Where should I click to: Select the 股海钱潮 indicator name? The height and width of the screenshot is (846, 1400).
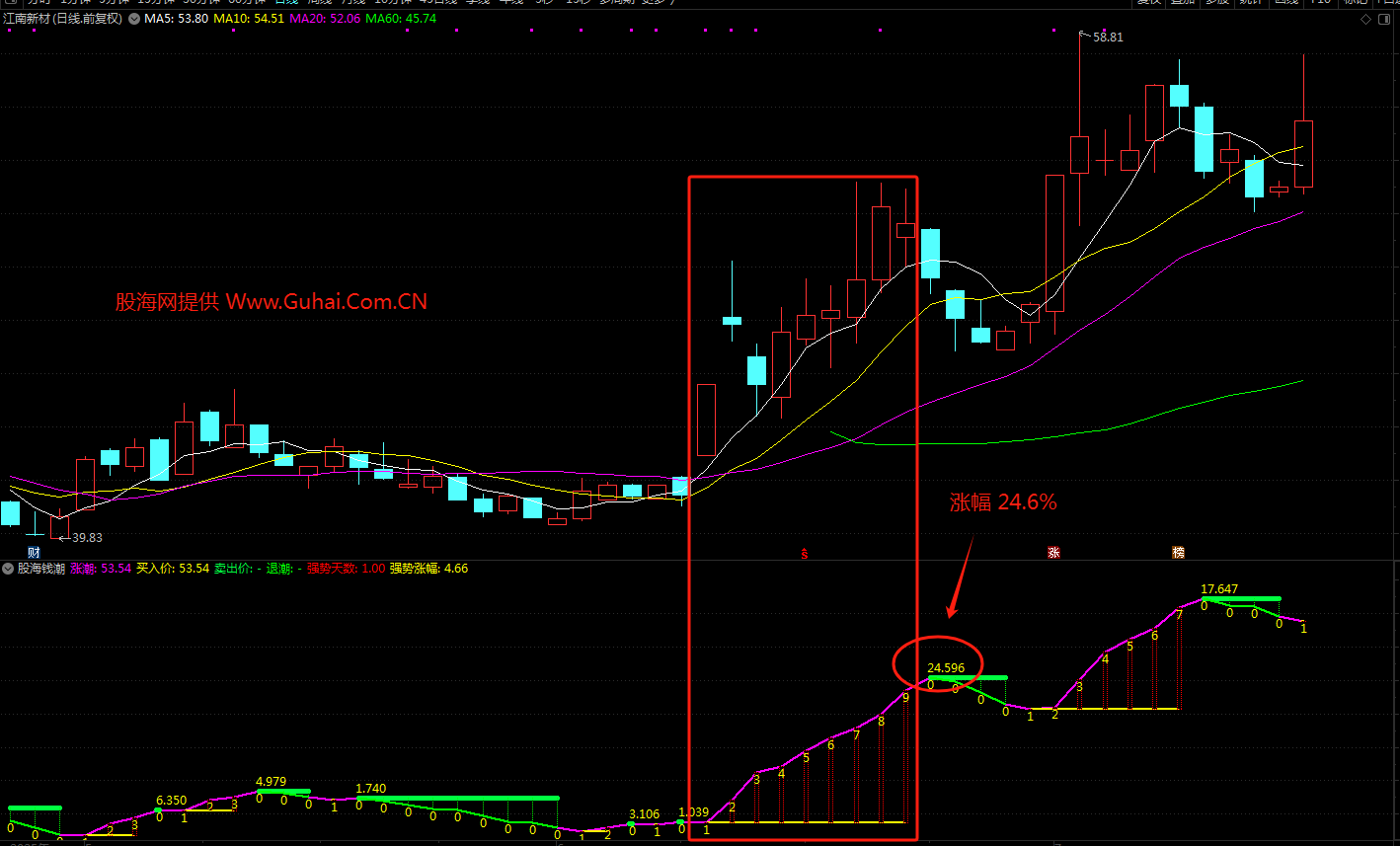41,569
